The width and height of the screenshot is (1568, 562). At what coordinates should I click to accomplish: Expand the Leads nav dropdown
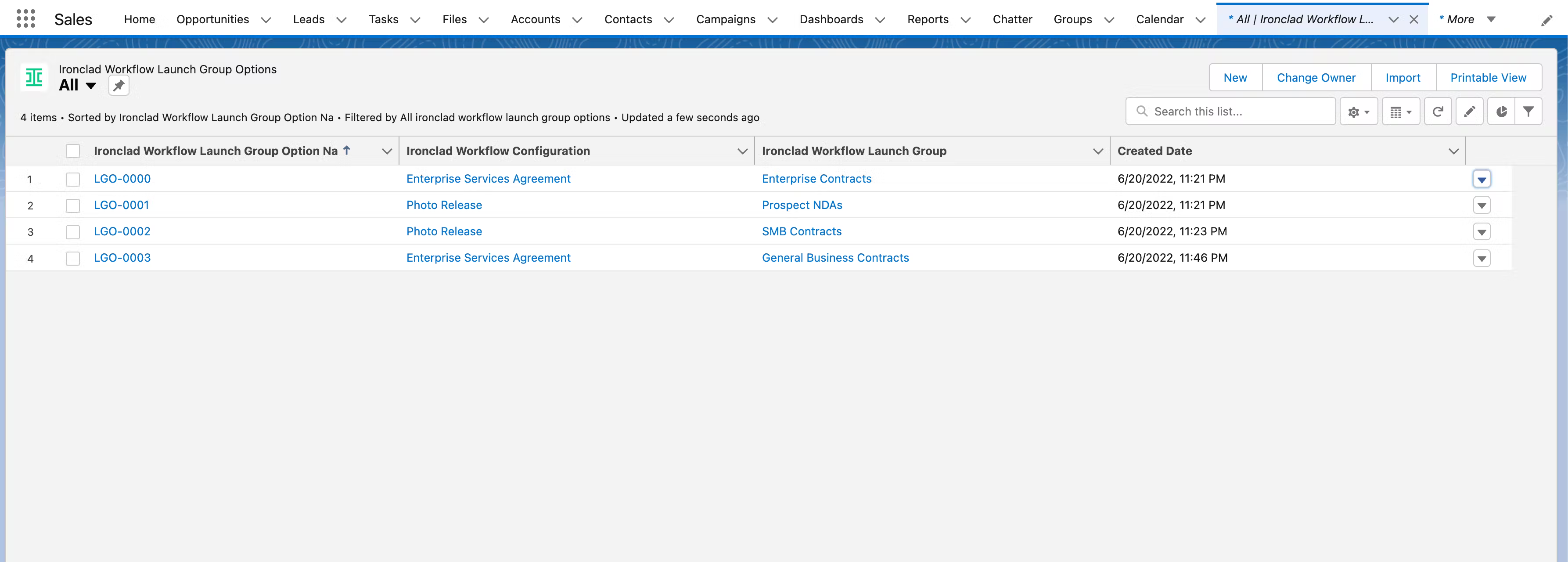342,19
